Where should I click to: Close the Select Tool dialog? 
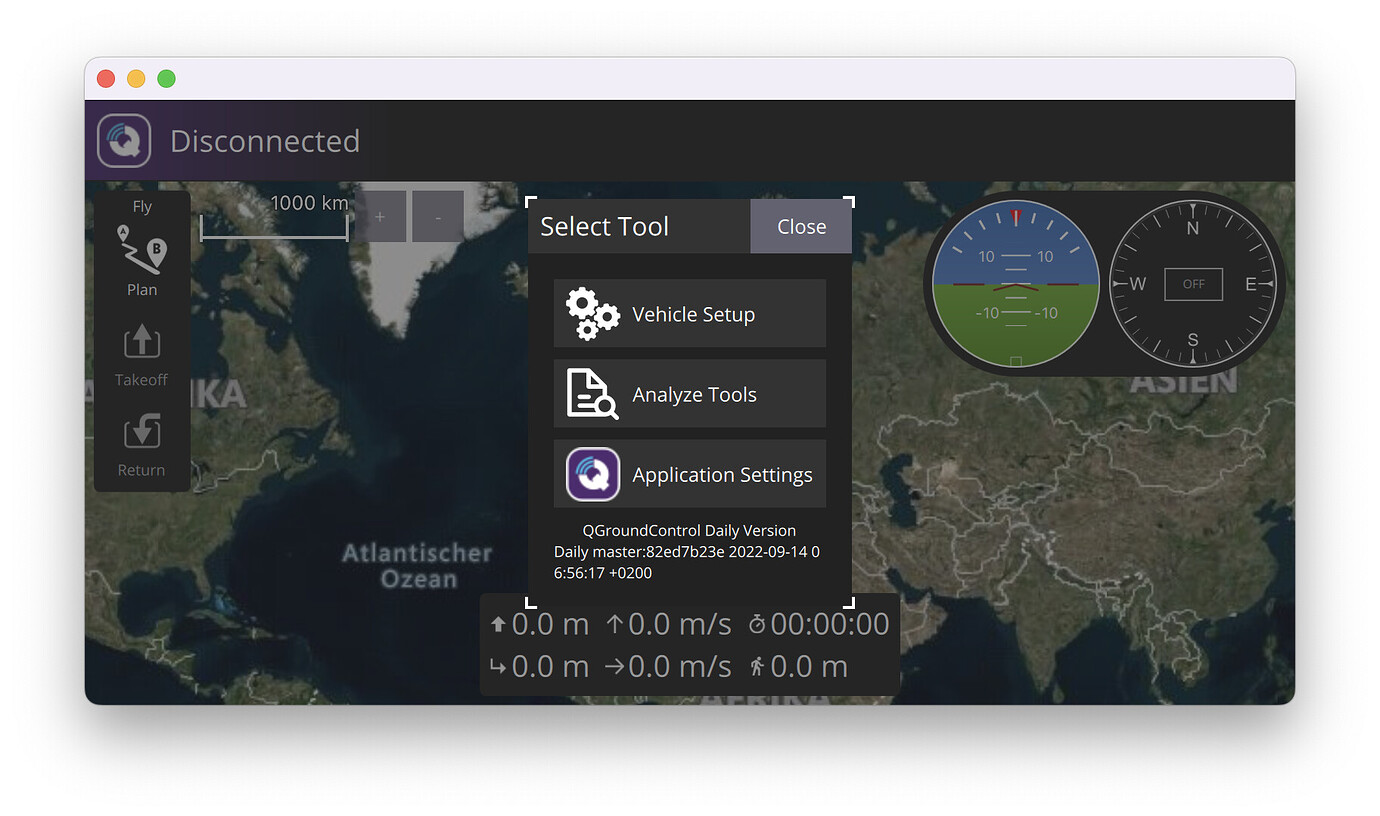coord(801,227)
